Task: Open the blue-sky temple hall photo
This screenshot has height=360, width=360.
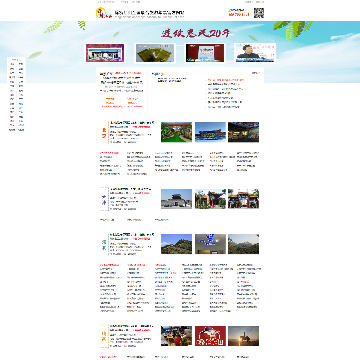Action: tap(210, 132)
